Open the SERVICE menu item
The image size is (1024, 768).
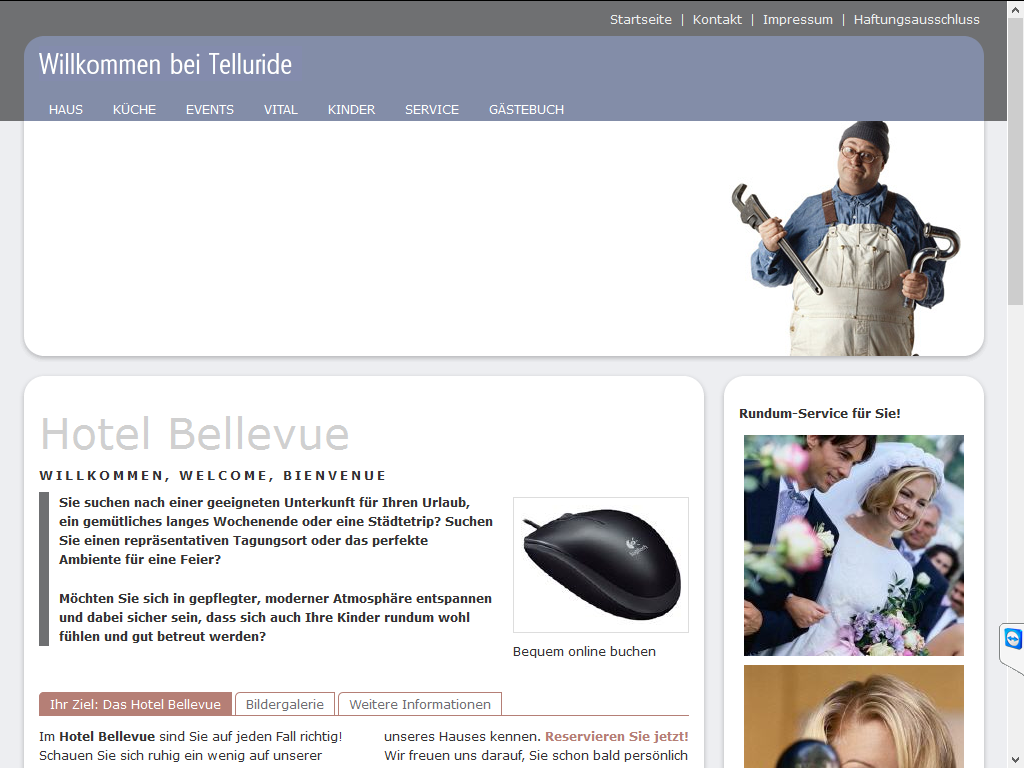432,110
